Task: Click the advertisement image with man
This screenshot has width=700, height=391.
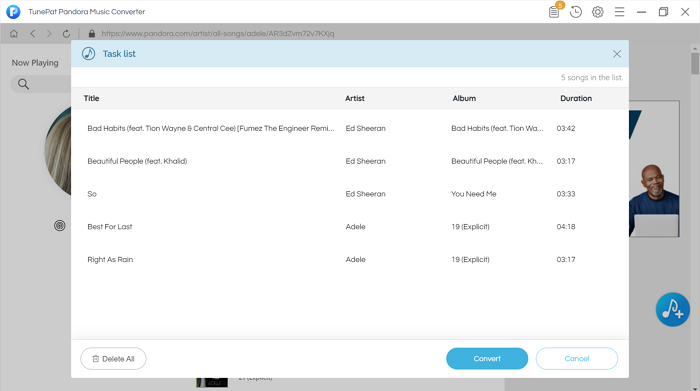Action: (x=654, y=169)
